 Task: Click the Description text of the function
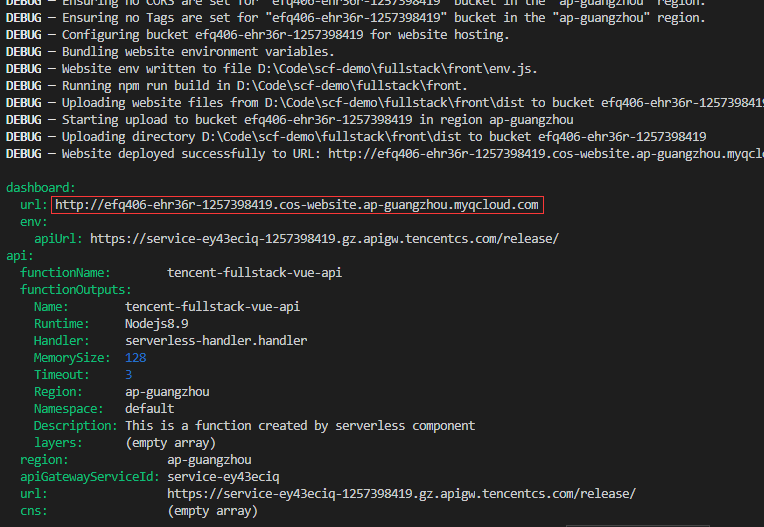(x=300, y=425)
